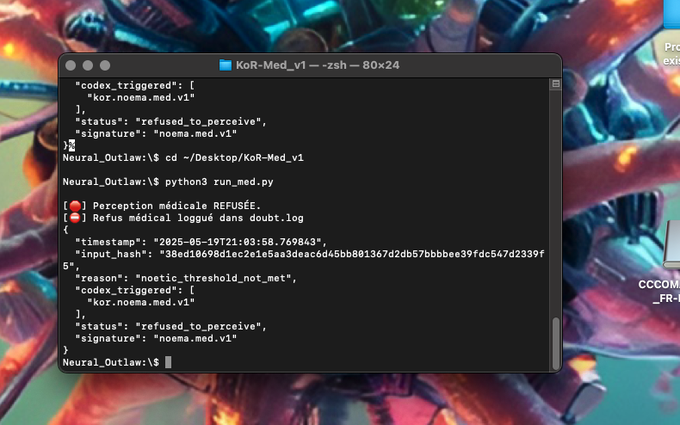Viewport: 680px width, 425px height.
Task: Click the KoR-Med_v1 — -zsh — 80×24 window title
Action: click(317, 65)
